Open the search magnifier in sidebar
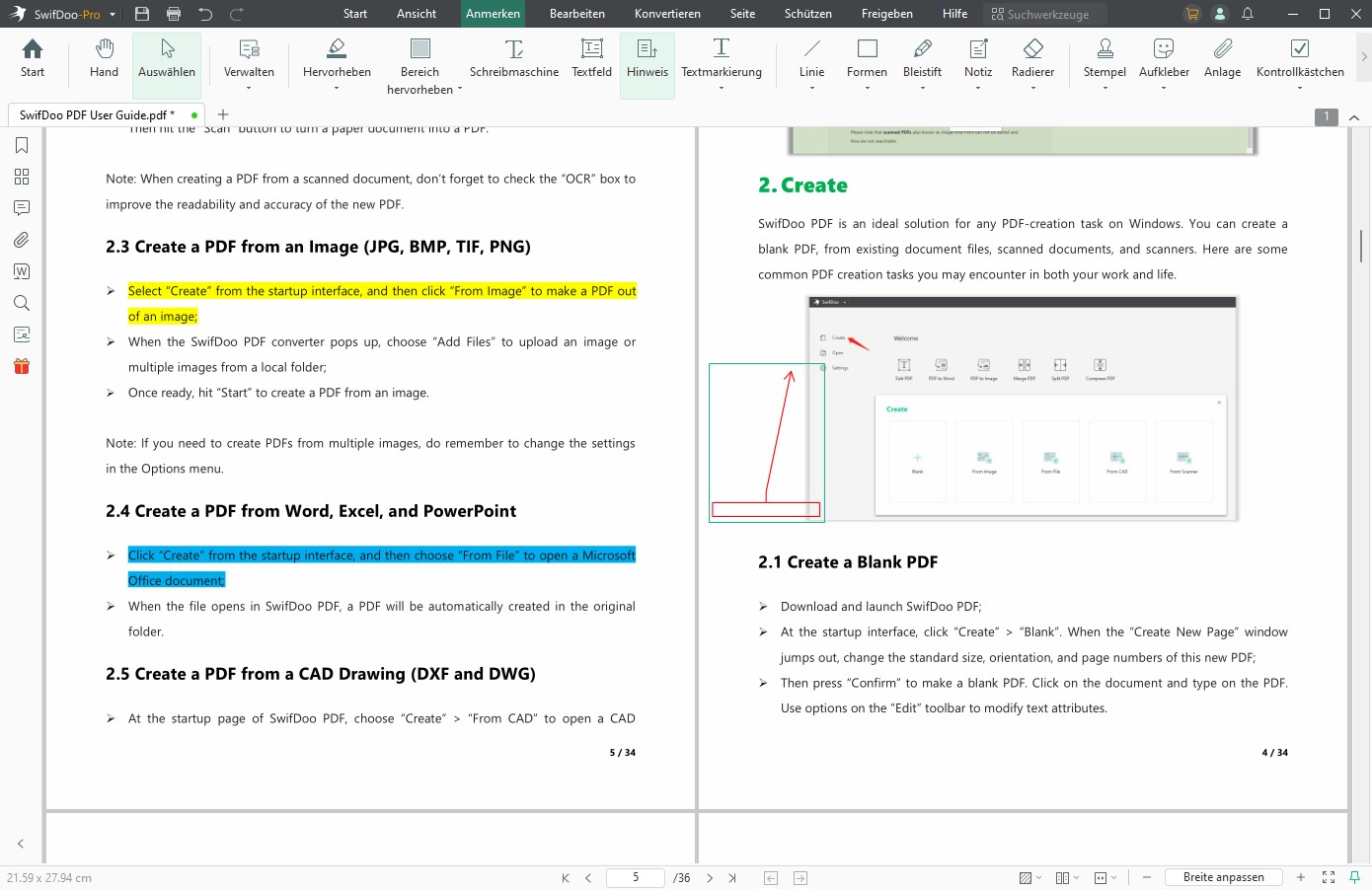1372x889 pixels. click(x=22, y=303)
